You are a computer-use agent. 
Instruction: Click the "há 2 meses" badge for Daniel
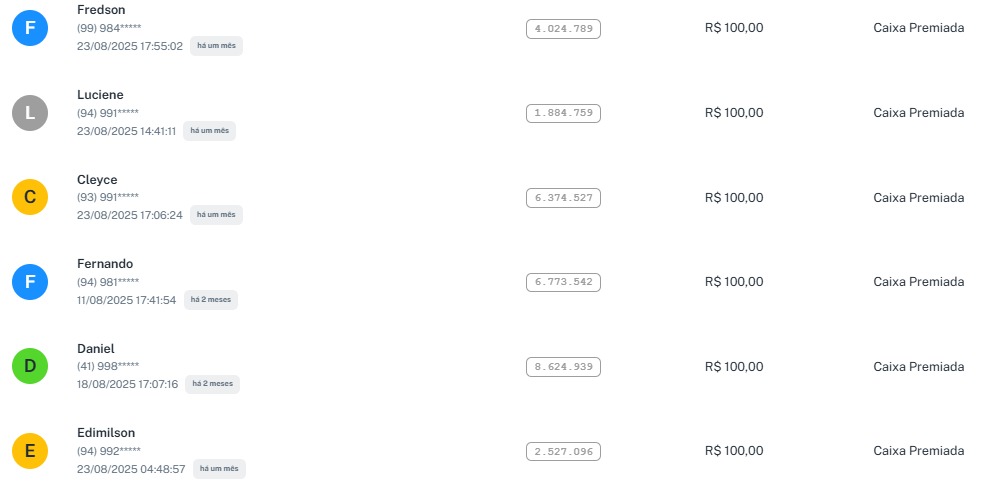[212, 384]
